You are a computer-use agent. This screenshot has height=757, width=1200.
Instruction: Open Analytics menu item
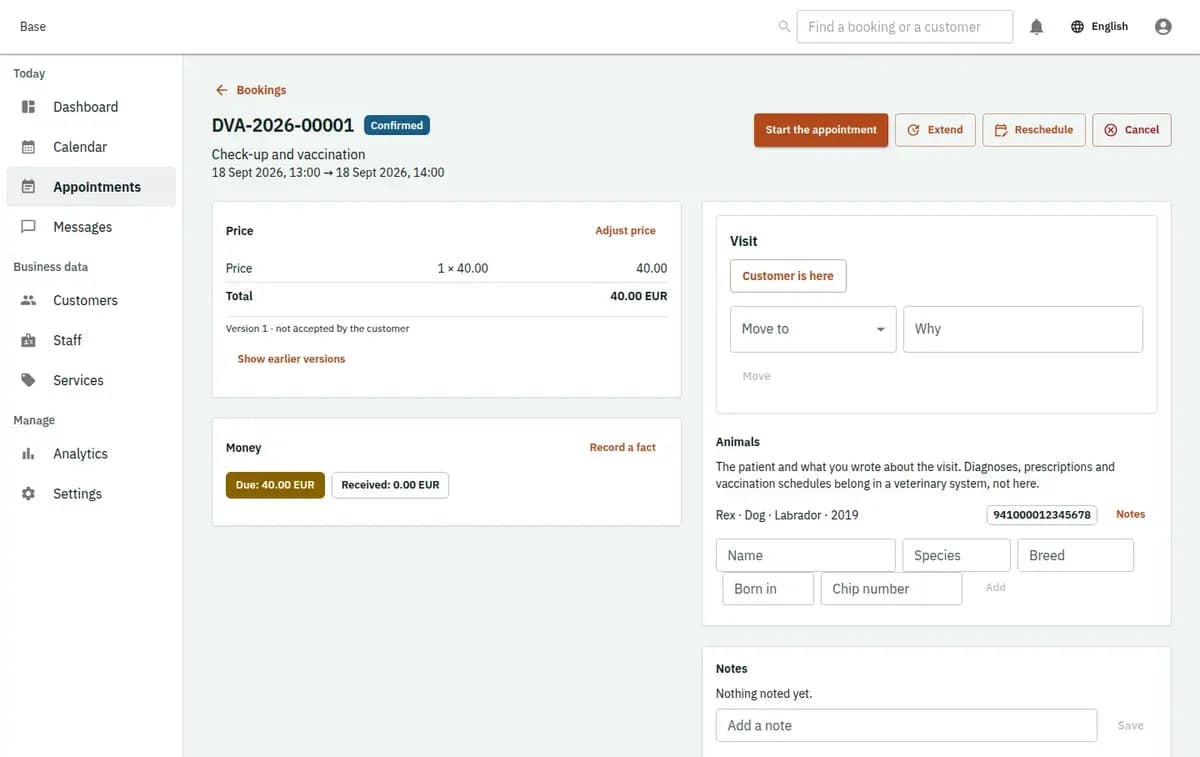pyautogui.click(x=91, y=454)
